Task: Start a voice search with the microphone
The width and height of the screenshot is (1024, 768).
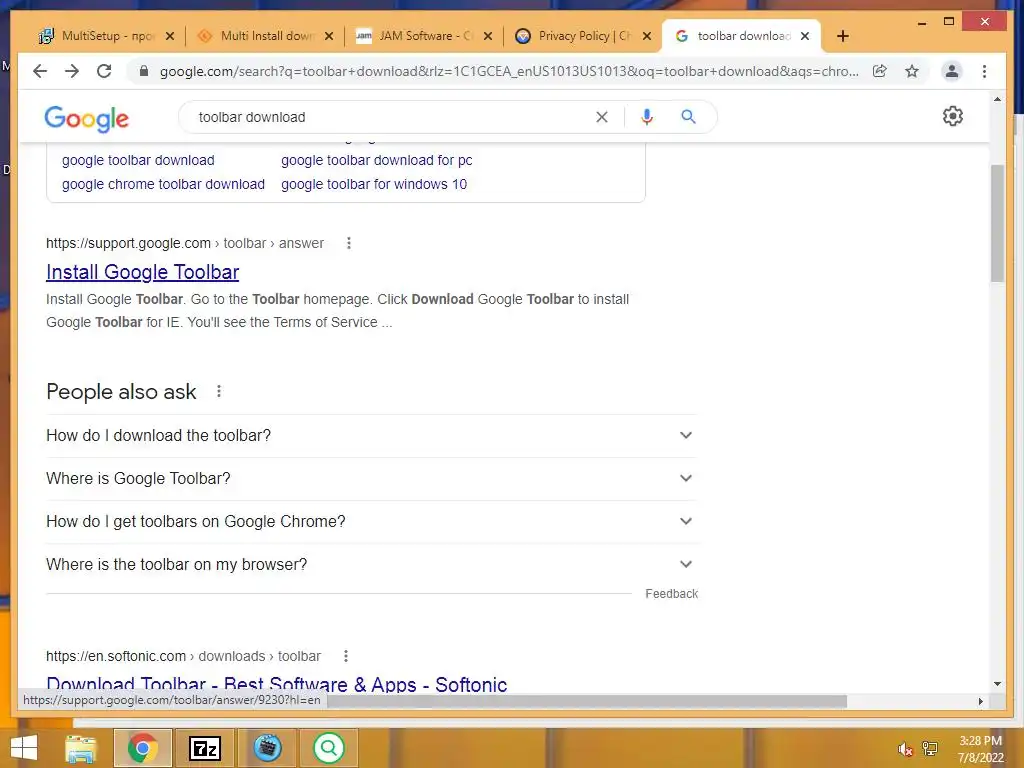Action: (647, 117)
